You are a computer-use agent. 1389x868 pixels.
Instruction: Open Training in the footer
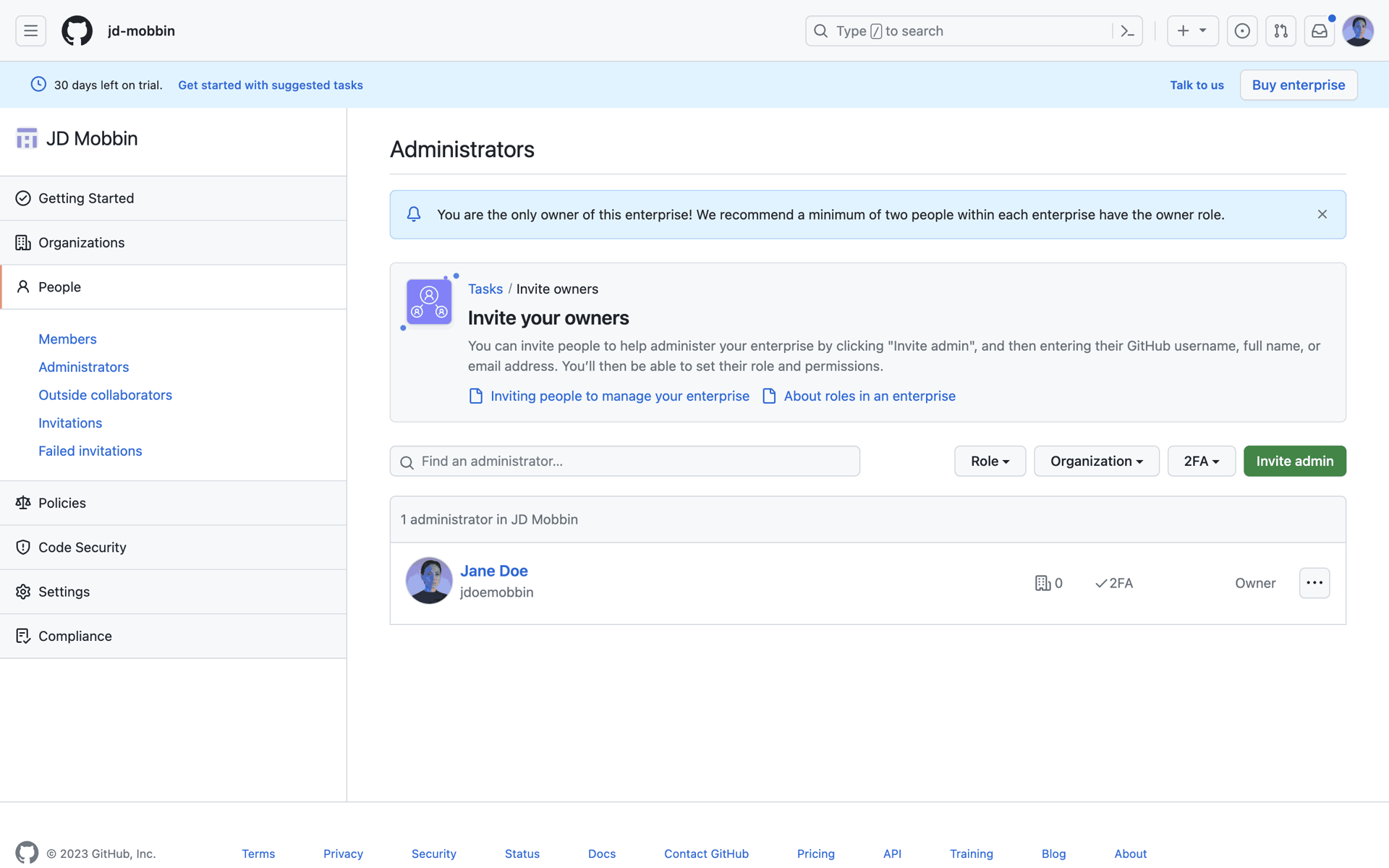tap(971, 854)
